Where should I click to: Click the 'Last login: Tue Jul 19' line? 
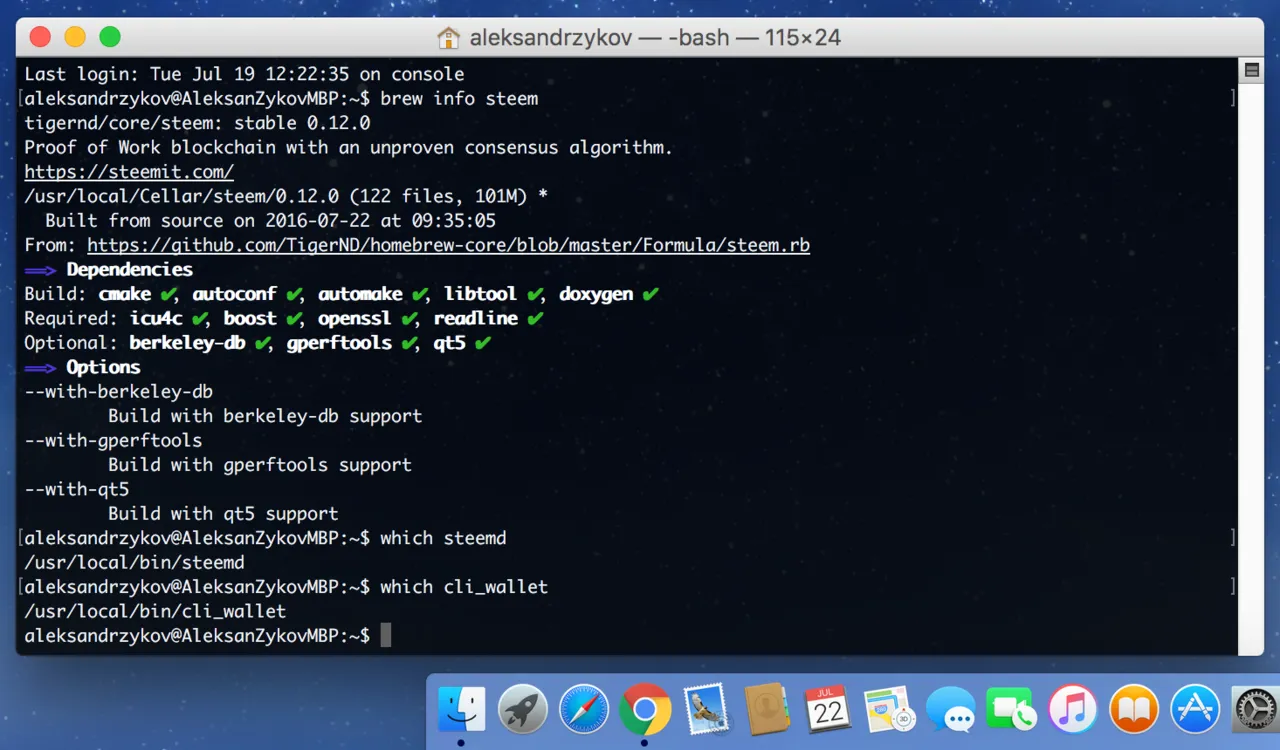(x=244, y=74)
